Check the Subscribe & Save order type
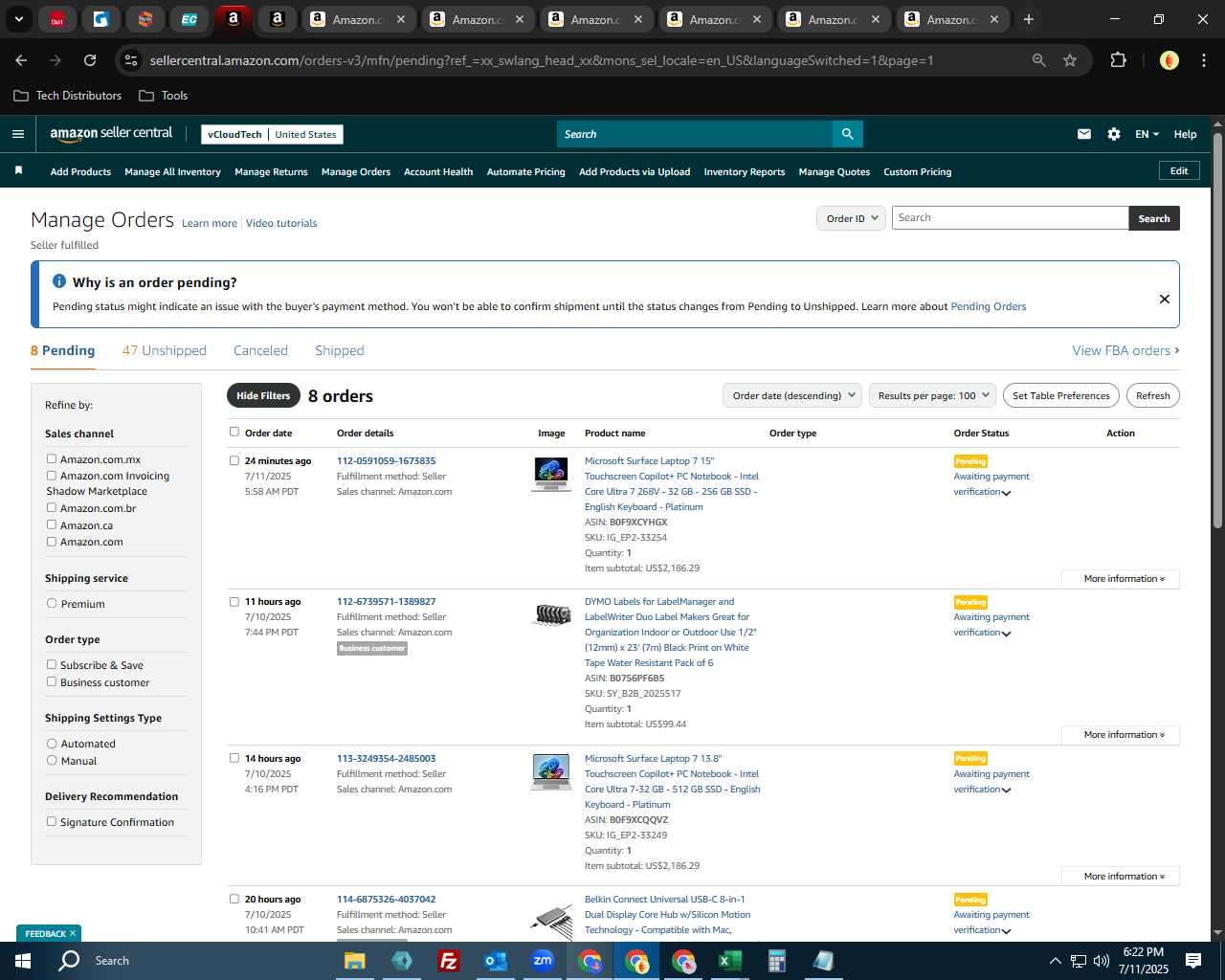Image resolution: width=1225 pixels, height=980 pixels. click(52, 664)
